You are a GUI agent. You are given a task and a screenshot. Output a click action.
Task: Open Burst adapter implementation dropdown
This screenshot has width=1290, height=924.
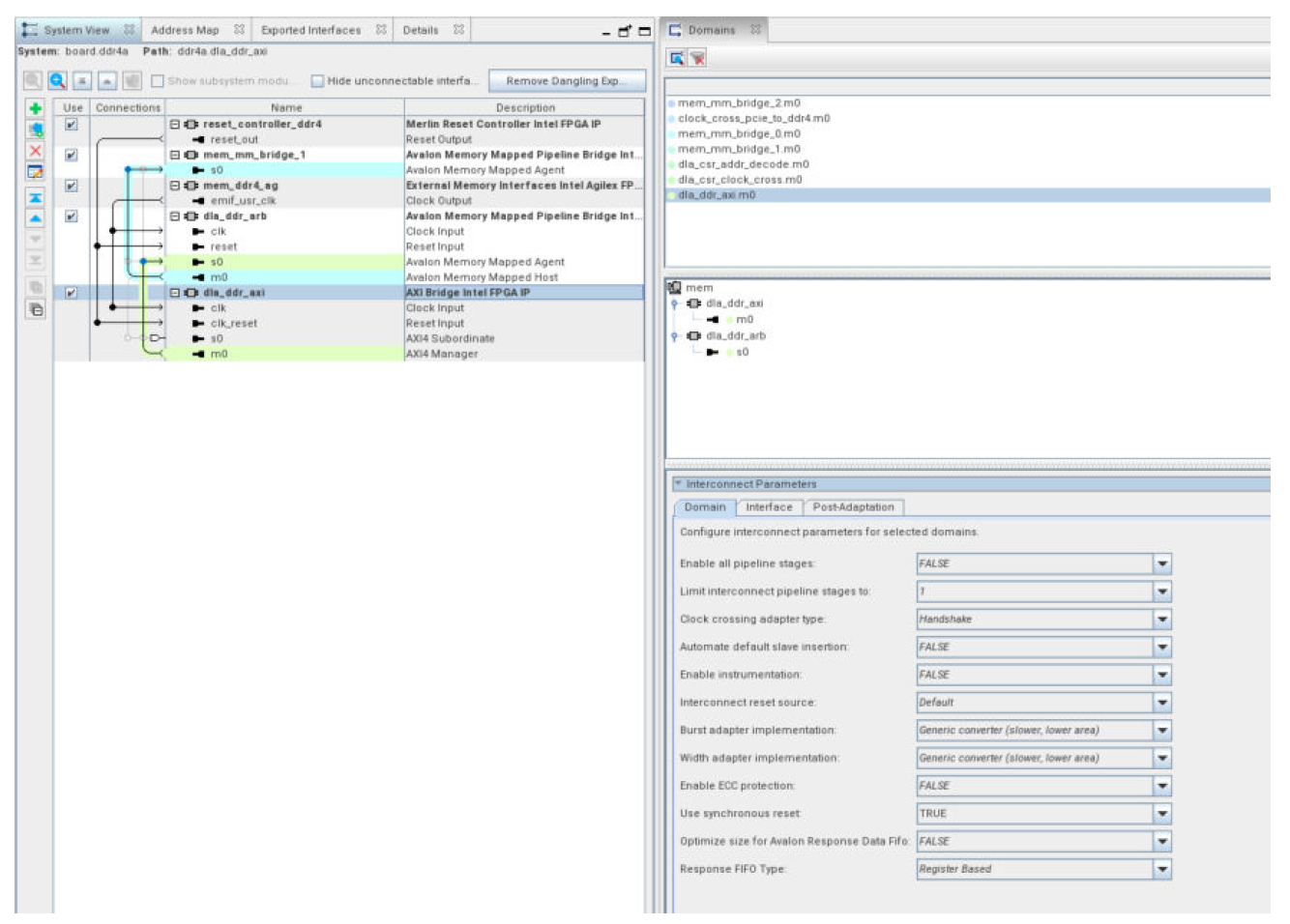1162,731
